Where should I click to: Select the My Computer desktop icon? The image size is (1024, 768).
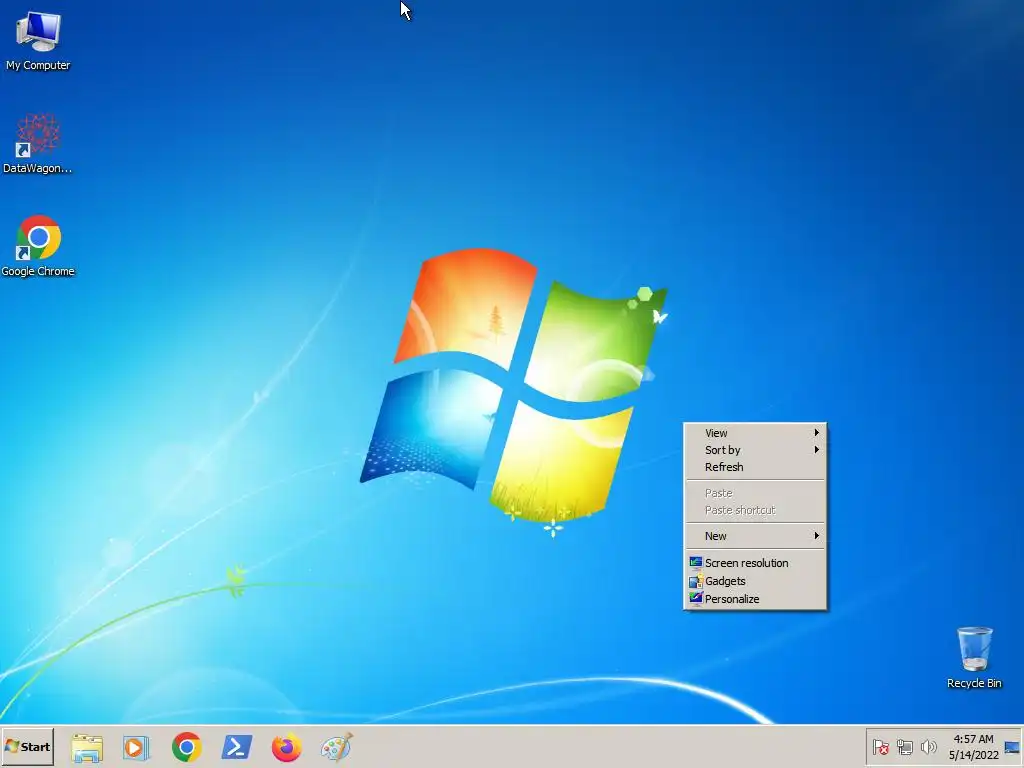point(38,40)
